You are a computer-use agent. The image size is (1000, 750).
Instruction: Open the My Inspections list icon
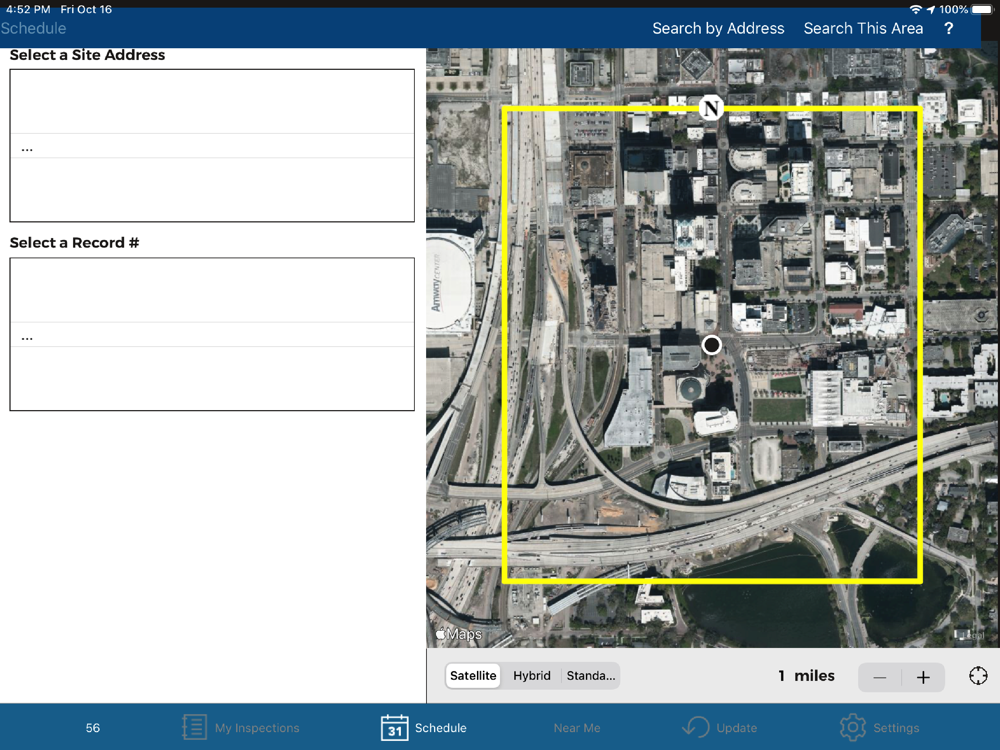[x=194, y=727]
